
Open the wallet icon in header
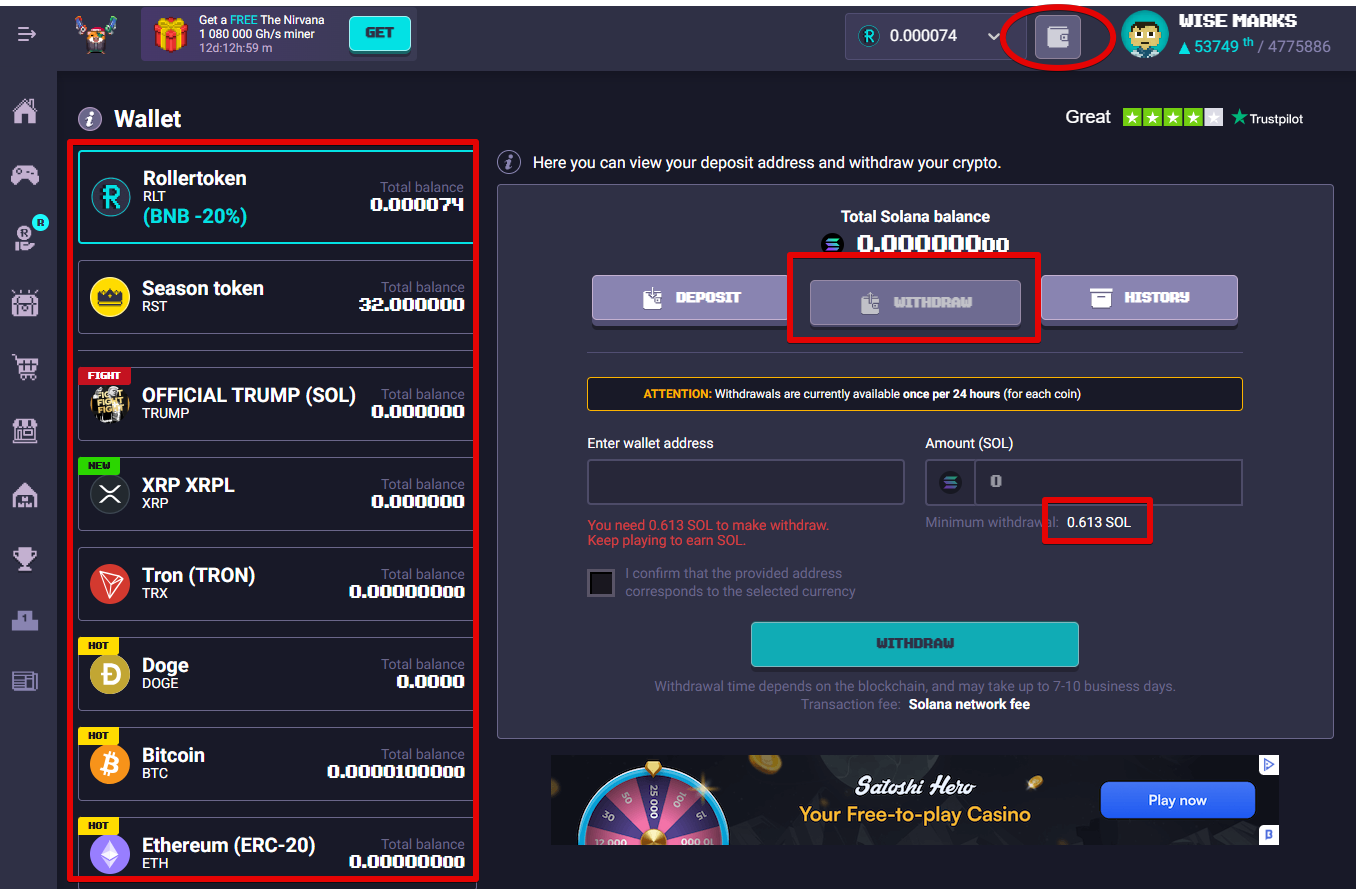(1057, 37)
